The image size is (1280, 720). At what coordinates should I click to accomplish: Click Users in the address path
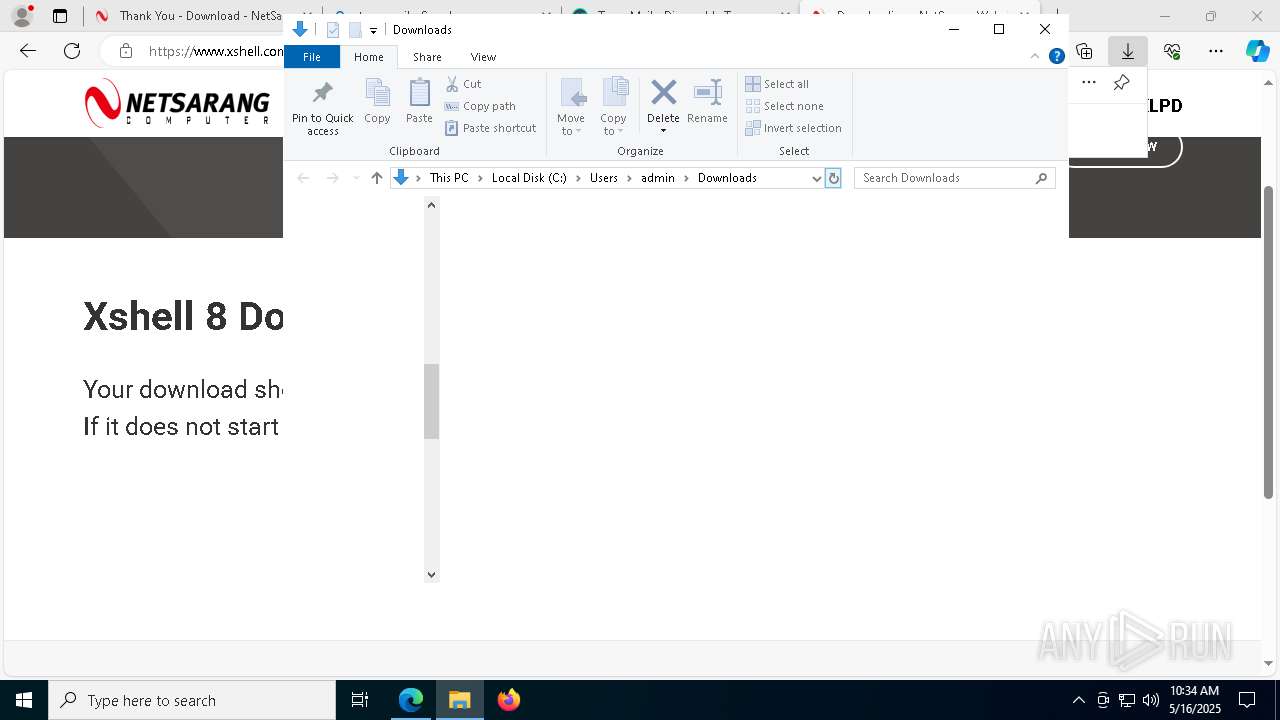click(604, 178)
